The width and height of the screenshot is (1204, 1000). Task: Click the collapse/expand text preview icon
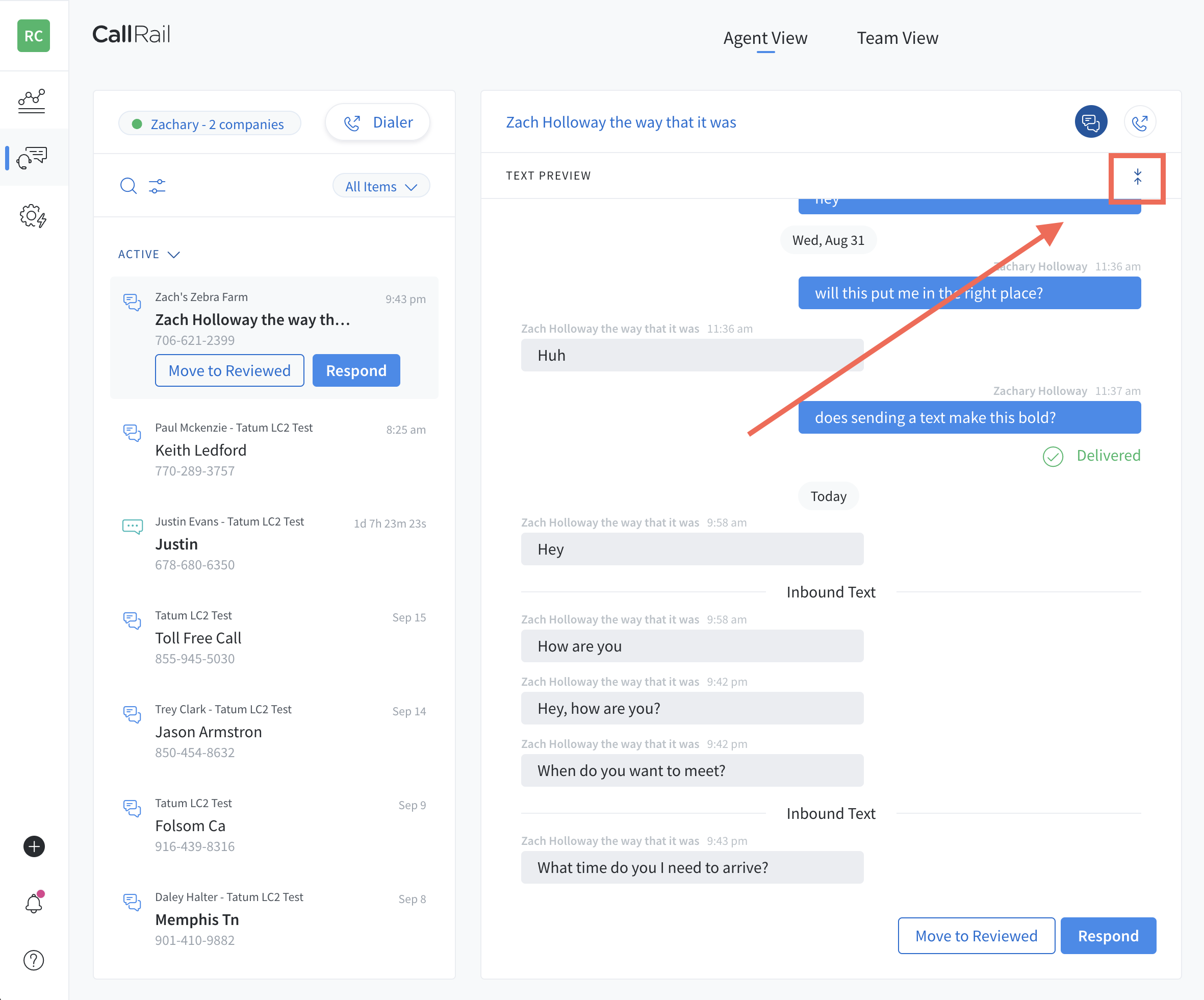[1137, 177]
